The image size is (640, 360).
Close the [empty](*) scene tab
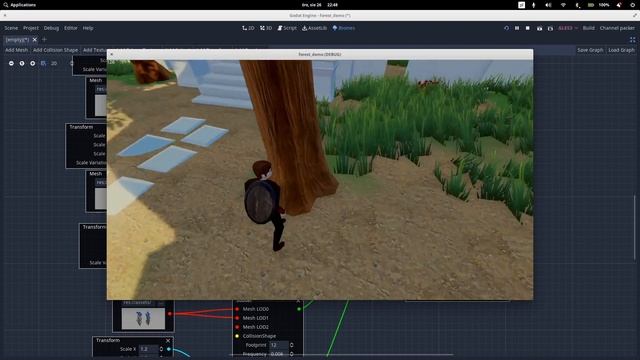click(35, 40)
